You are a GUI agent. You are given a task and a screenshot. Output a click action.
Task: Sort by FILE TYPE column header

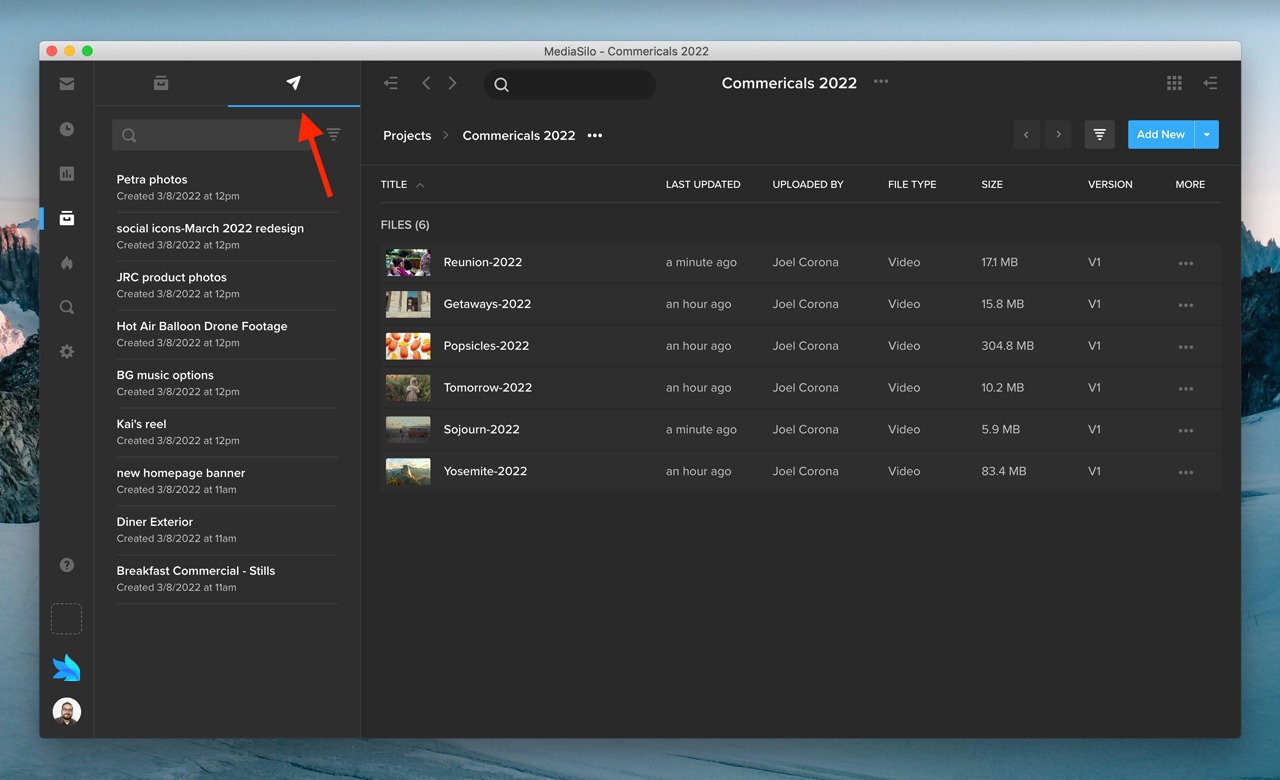tap(912, 185)
